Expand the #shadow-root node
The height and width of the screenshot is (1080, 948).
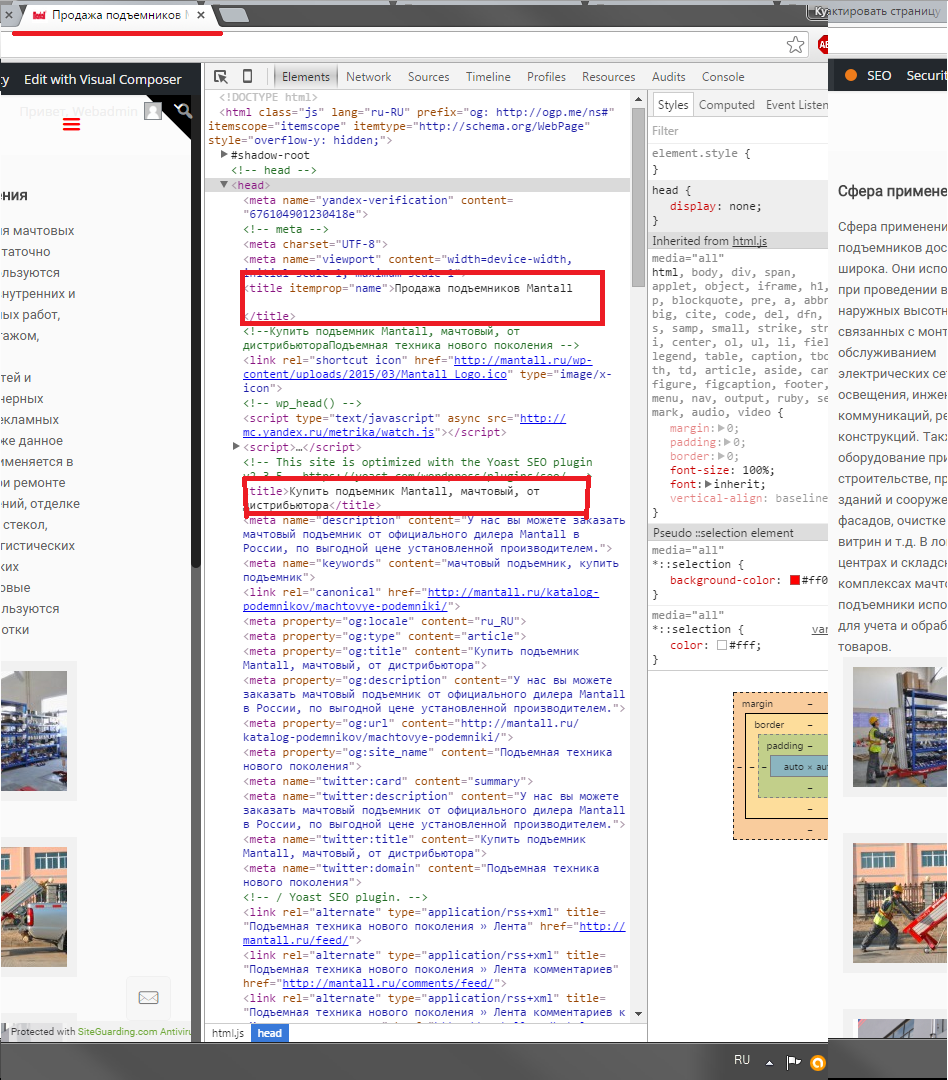point(224,156)
